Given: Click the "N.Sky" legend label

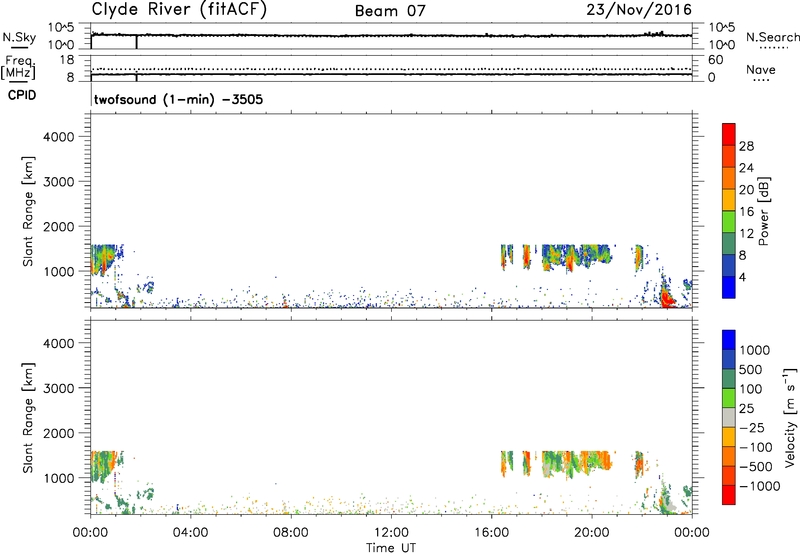Looking at the screenshot, I should [19, 37].
